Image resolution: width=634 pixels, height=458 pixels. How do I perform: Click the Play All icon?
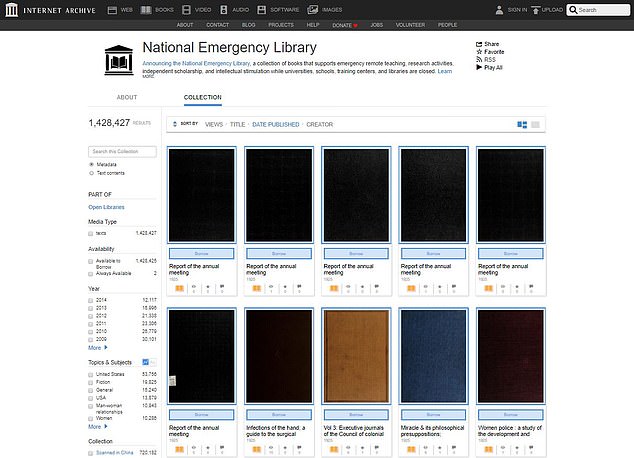coord(479,67)
